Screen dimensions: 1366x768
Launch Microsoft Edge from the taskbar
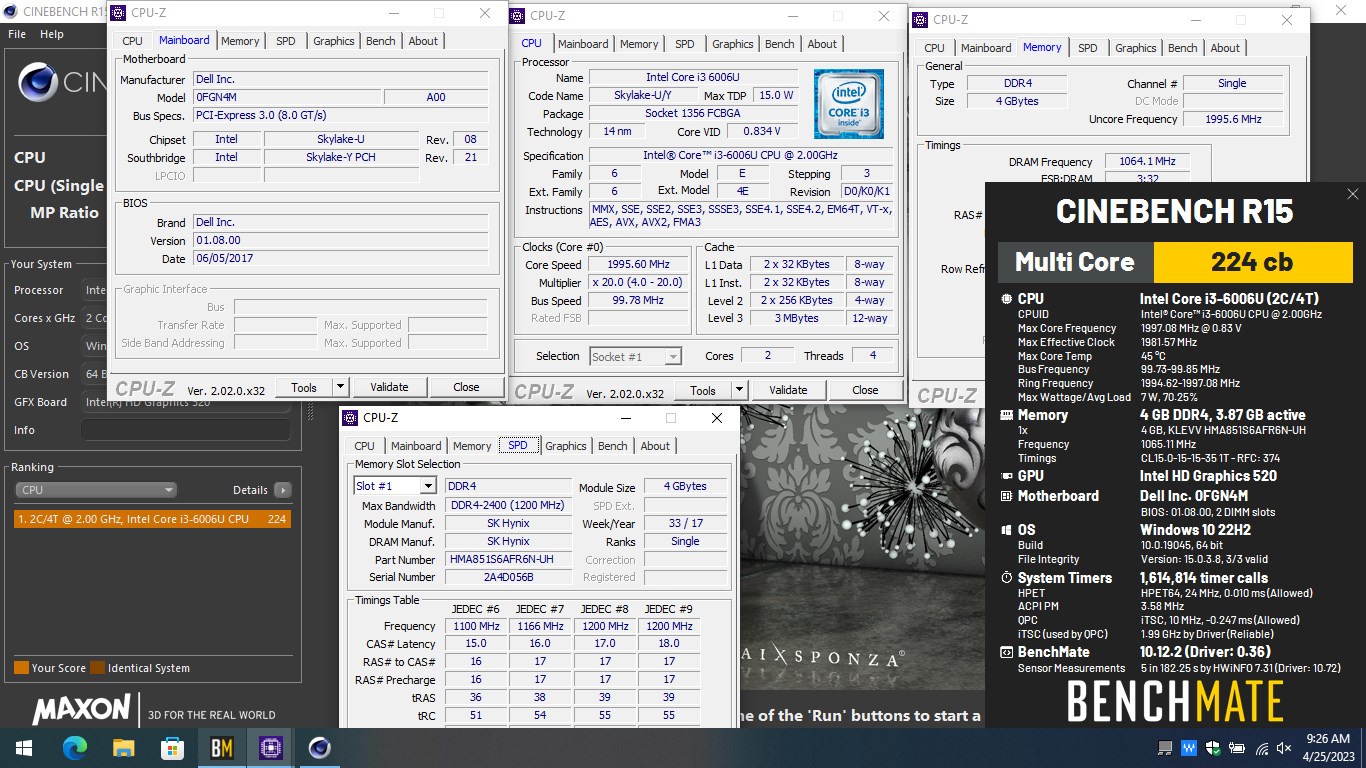(75, 748)
